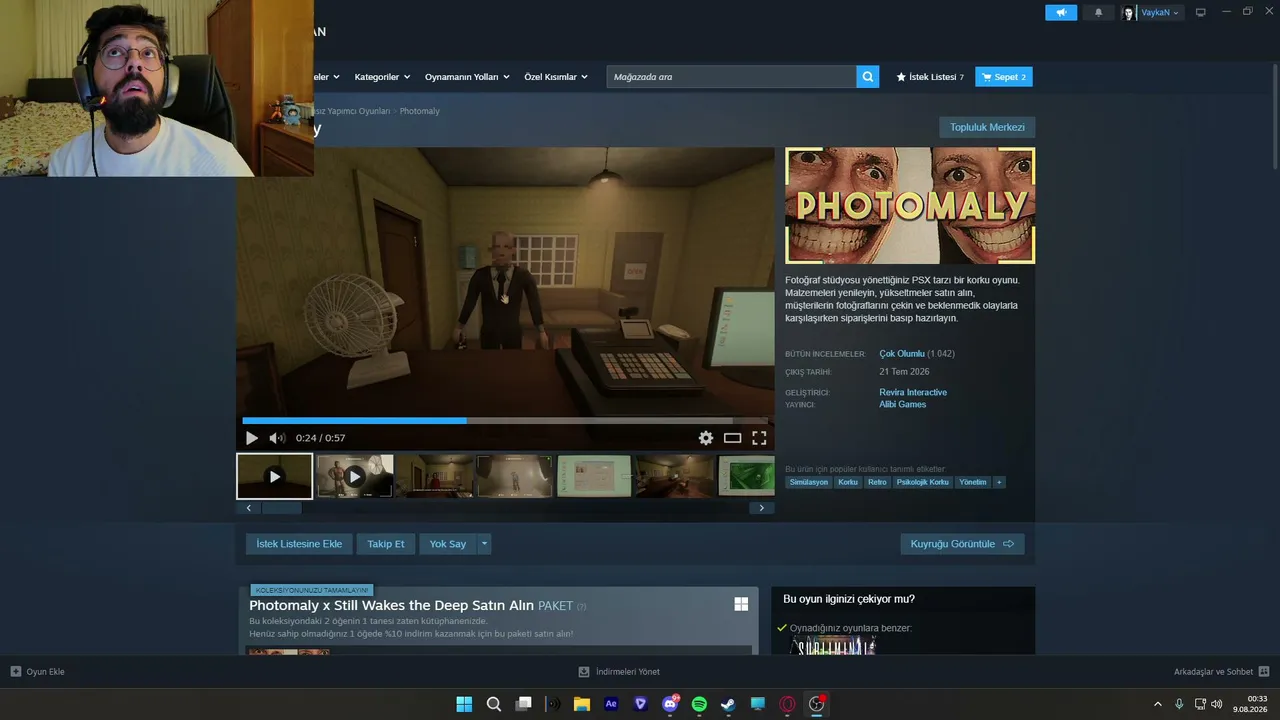The height and width of the screenshot is (720, 1280).
Task: Open video player settings gear
Action: point(706,438)
